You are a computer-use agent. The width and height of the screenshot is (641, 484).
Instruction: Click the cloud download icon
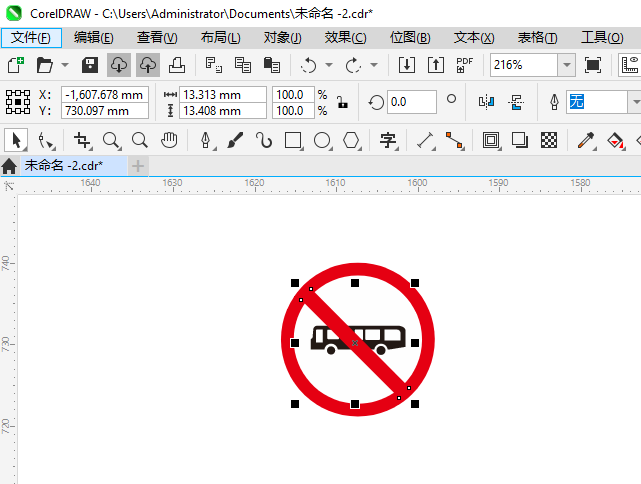pos(119,65)
